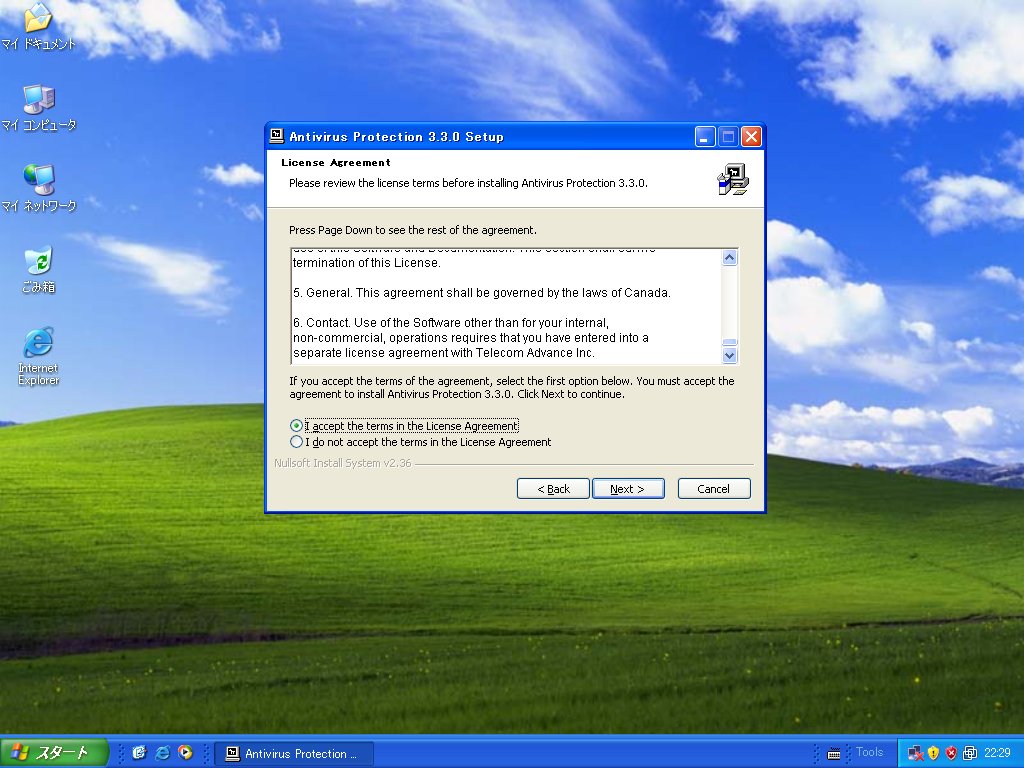Click the setup title bar icon

tap(277, 136)
